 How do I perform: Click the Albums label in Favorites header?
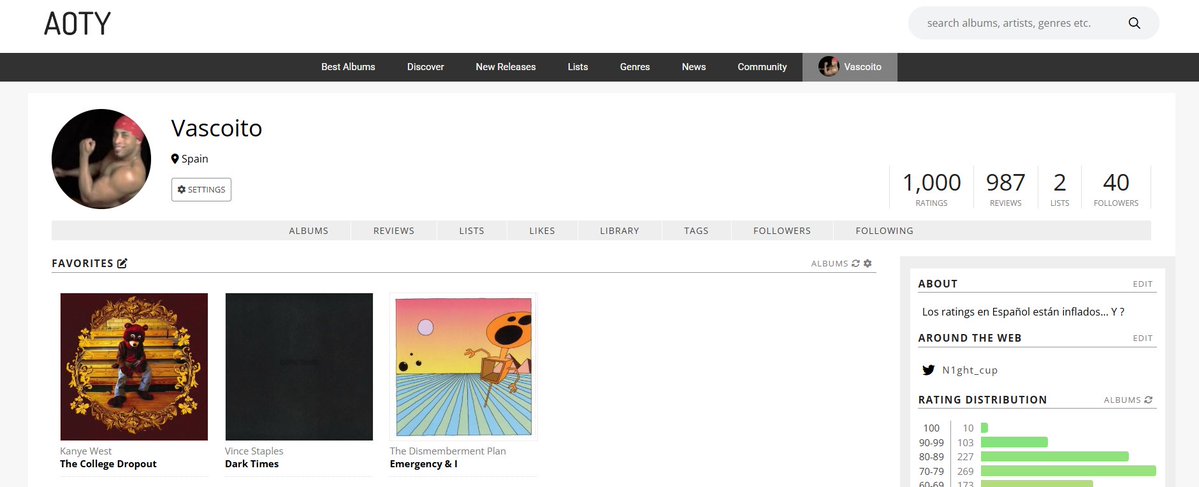coord(830,264)
